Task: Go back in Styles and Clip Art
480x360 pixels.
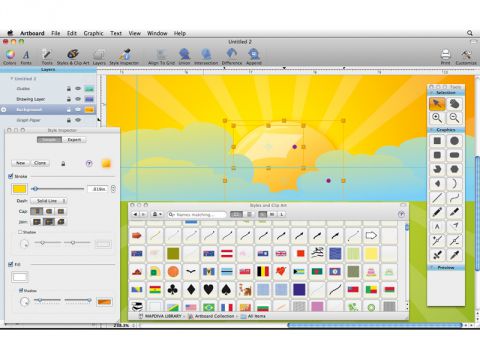Action: [x=135, y=214]
